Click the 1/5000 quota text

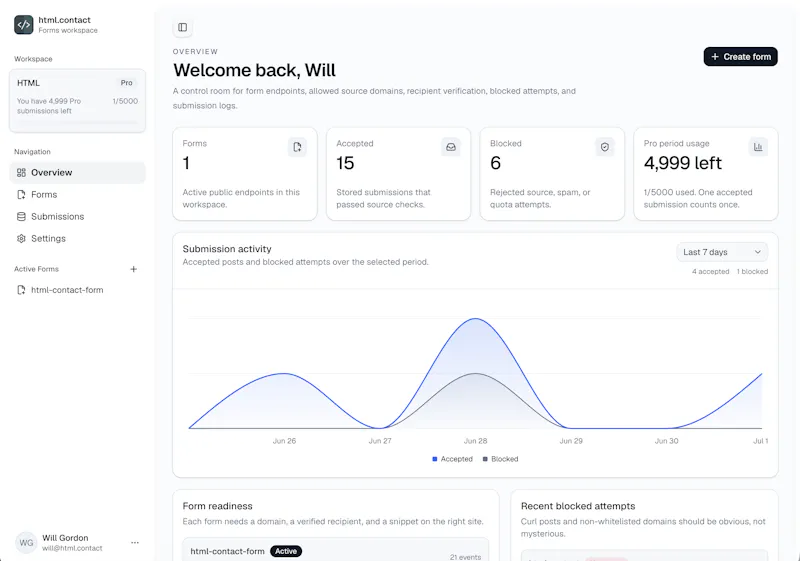tap(125, 101)
